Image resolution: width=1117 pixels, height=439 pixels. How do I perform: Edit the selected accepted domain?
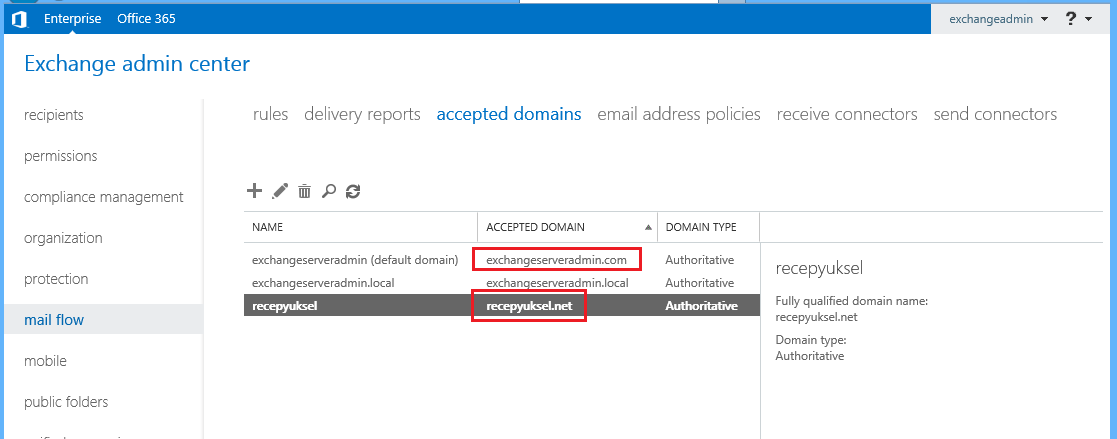tap(280, 190)
